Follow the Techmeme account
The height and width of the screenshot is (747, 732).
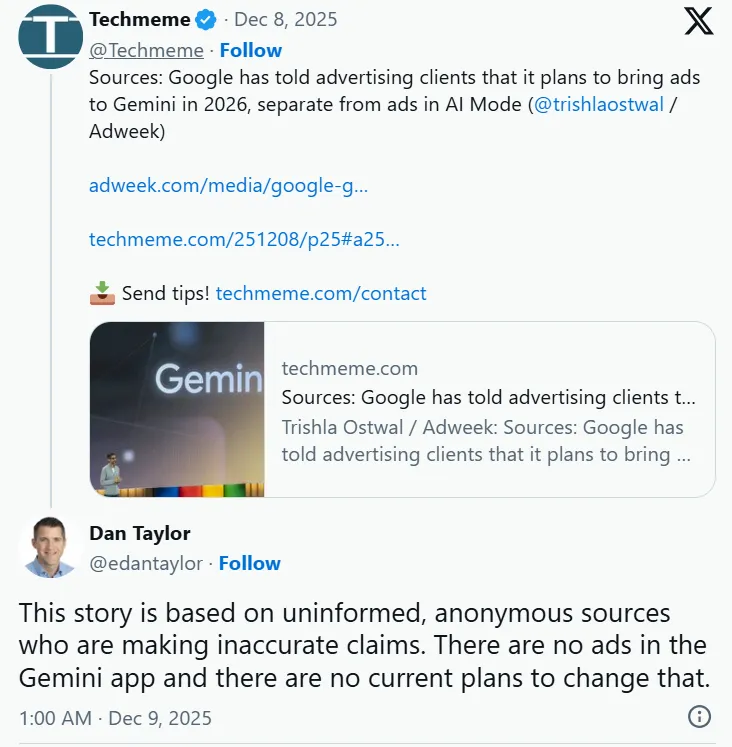pyautogui.click(x=251, y=50)
